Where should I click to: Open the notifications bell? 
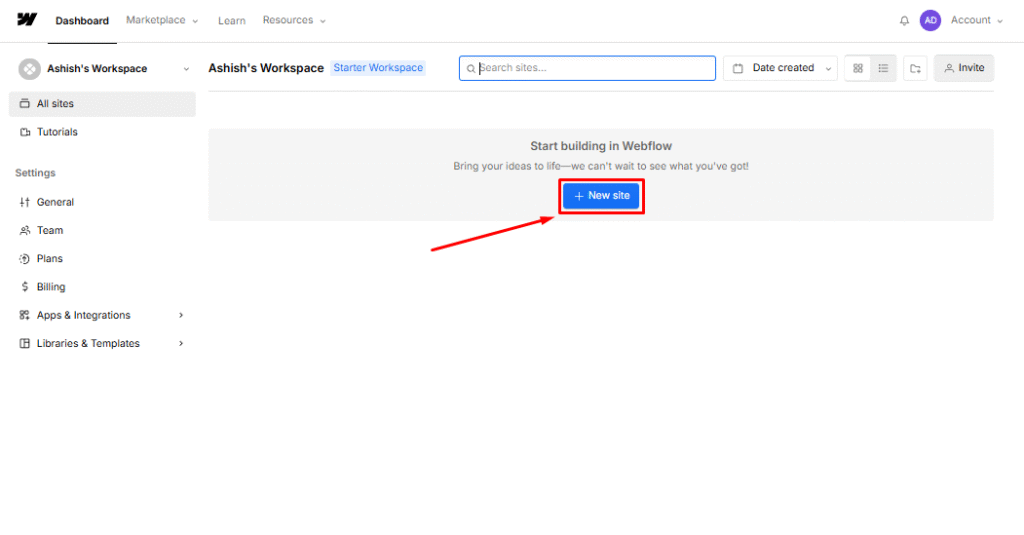coord(904,21)
